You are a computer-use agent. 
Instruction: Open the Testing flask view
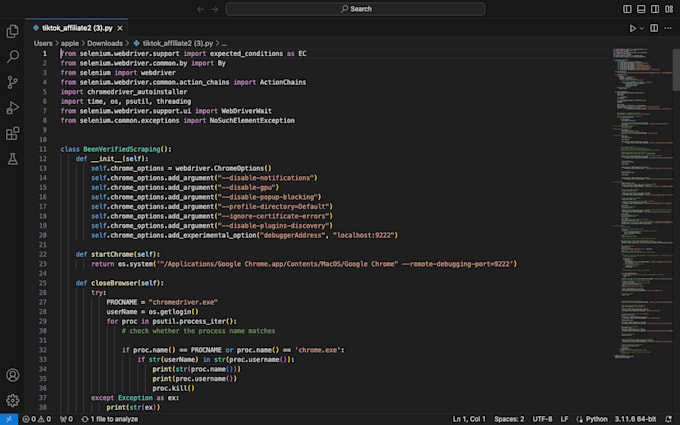click(13, 159)
